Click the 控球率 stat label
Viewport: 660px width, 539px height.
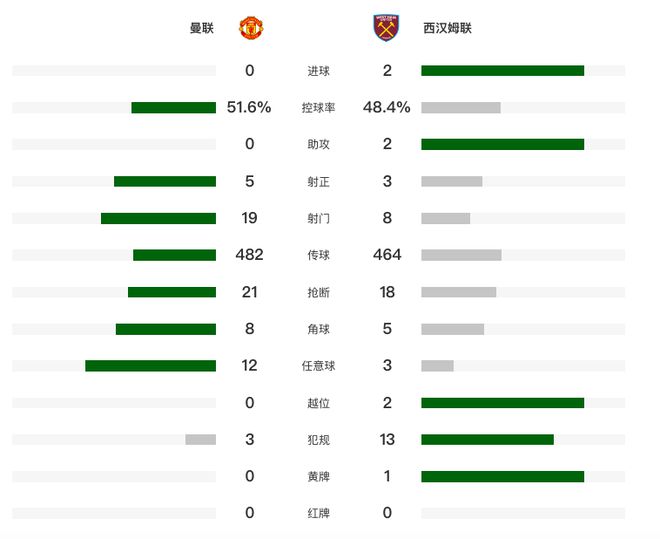[x=318, y=108]
